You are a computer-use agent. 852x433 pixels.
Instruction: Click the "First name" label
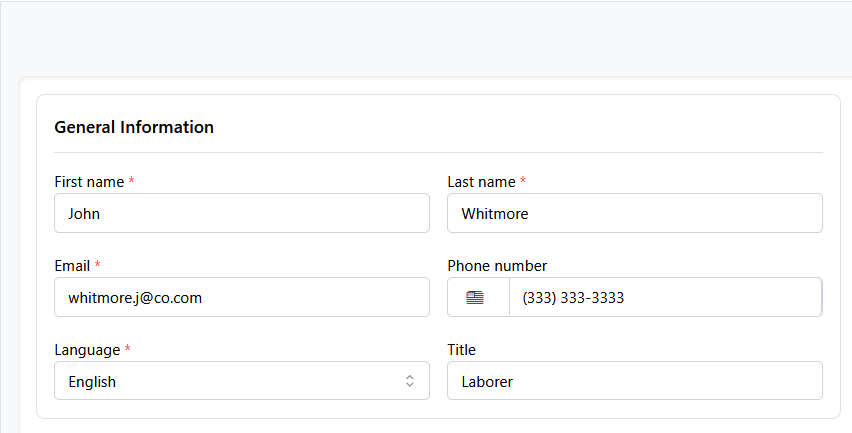[89, 182]
